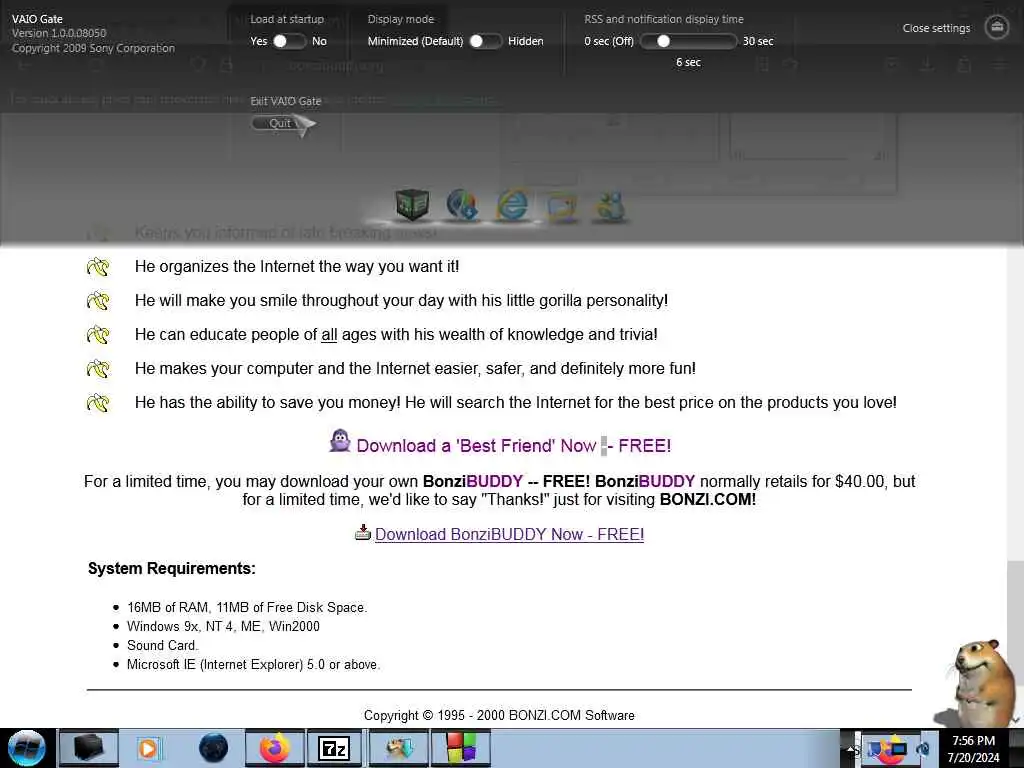
Task: Launch Windows Live Messenger from VAIO Gate dock
Action: [x=611, y=207]
